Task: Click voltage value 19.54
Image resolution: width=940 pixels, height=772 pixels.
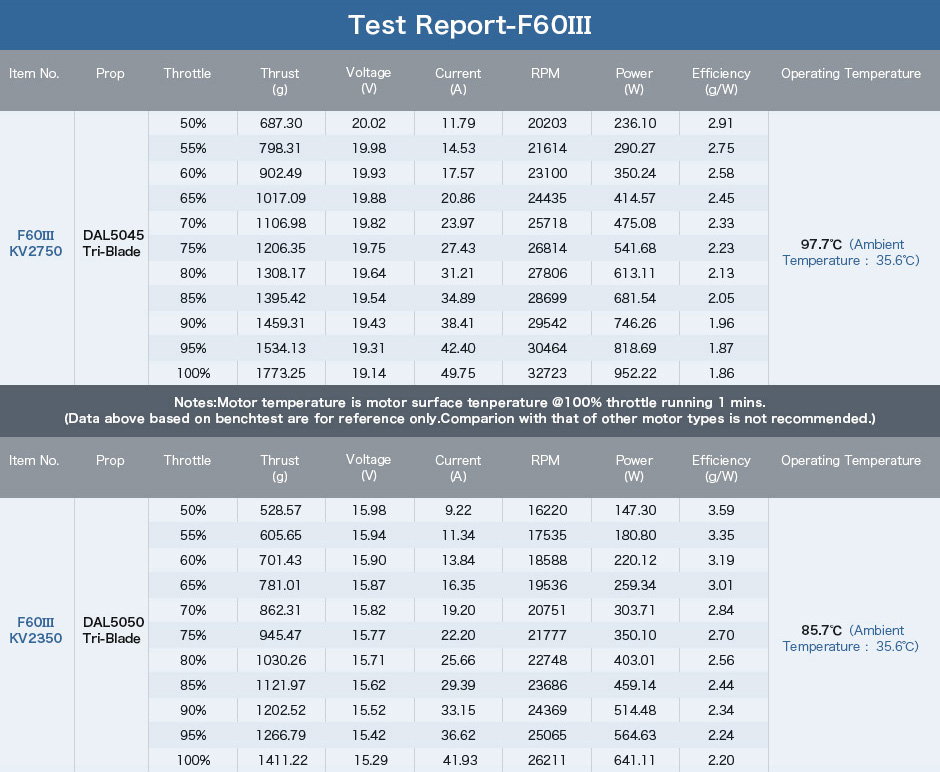Action: point(369,298)
